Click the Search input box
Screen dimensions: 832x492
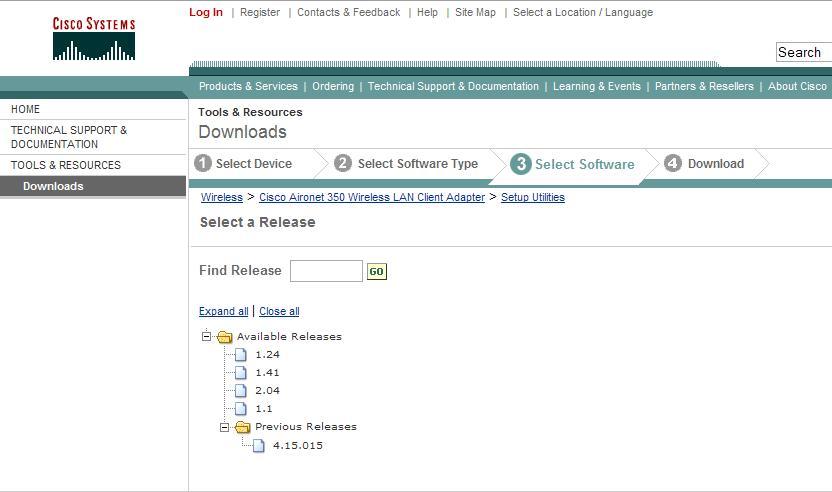tap(803, 52)
